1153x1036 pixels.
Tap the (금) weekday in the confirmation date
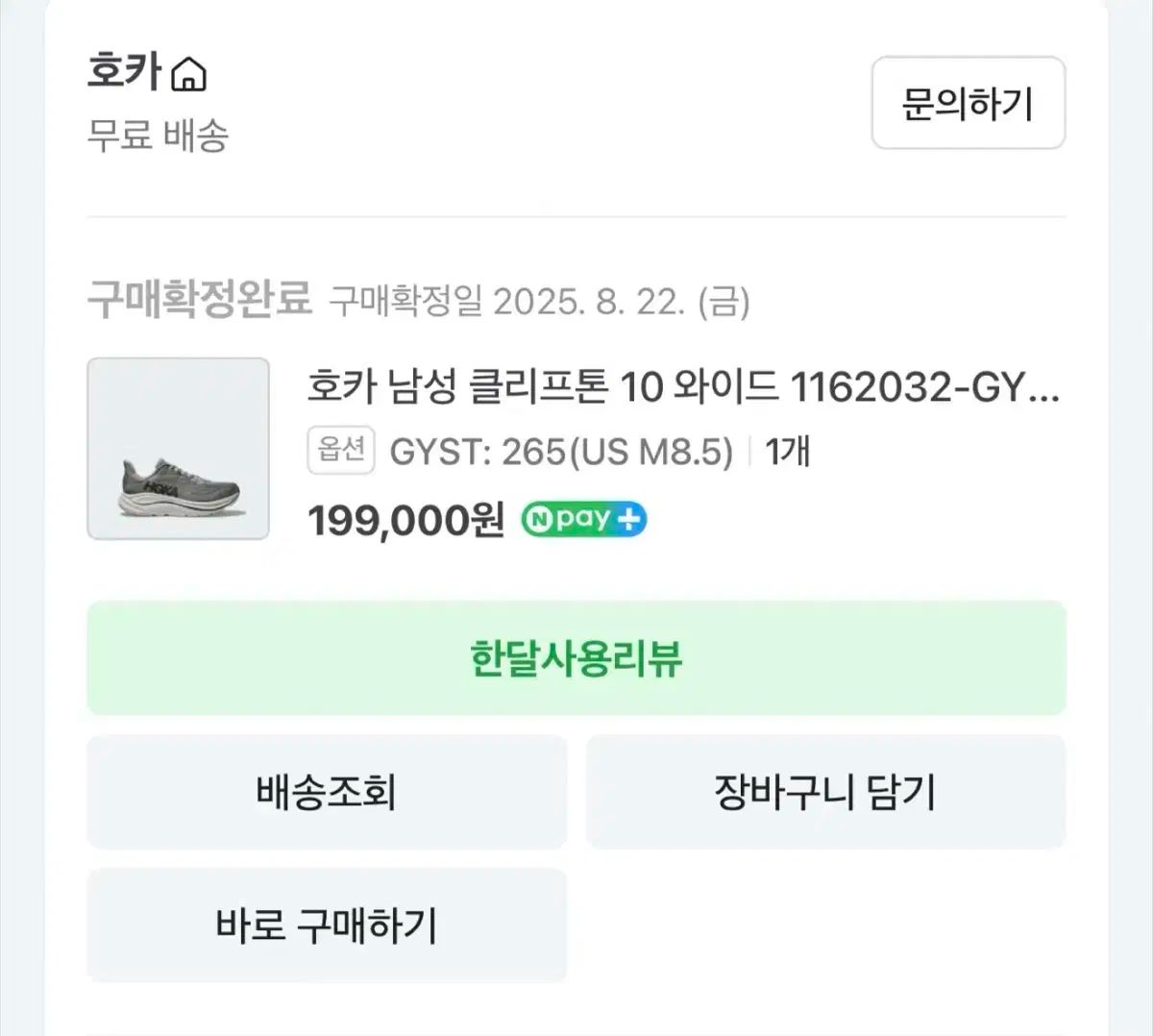[724, 302]
